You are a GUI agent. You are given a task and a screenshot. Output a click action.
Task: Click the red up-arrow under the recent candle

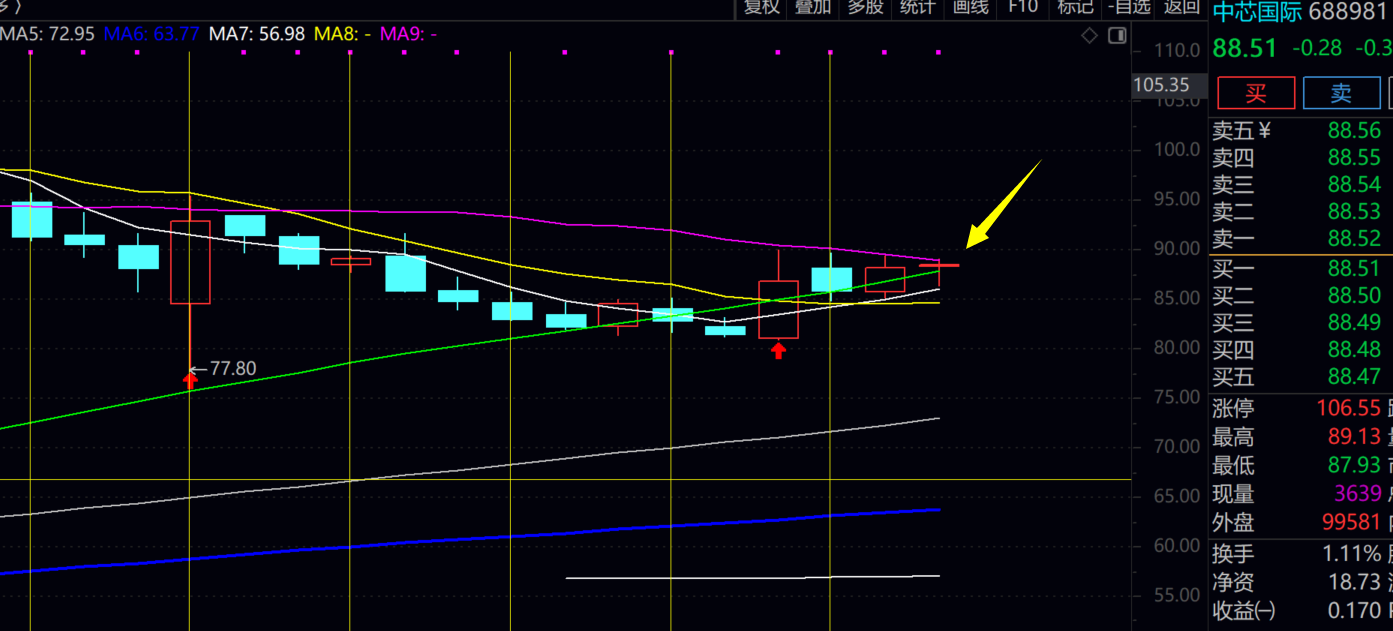(x=778, y=350)
